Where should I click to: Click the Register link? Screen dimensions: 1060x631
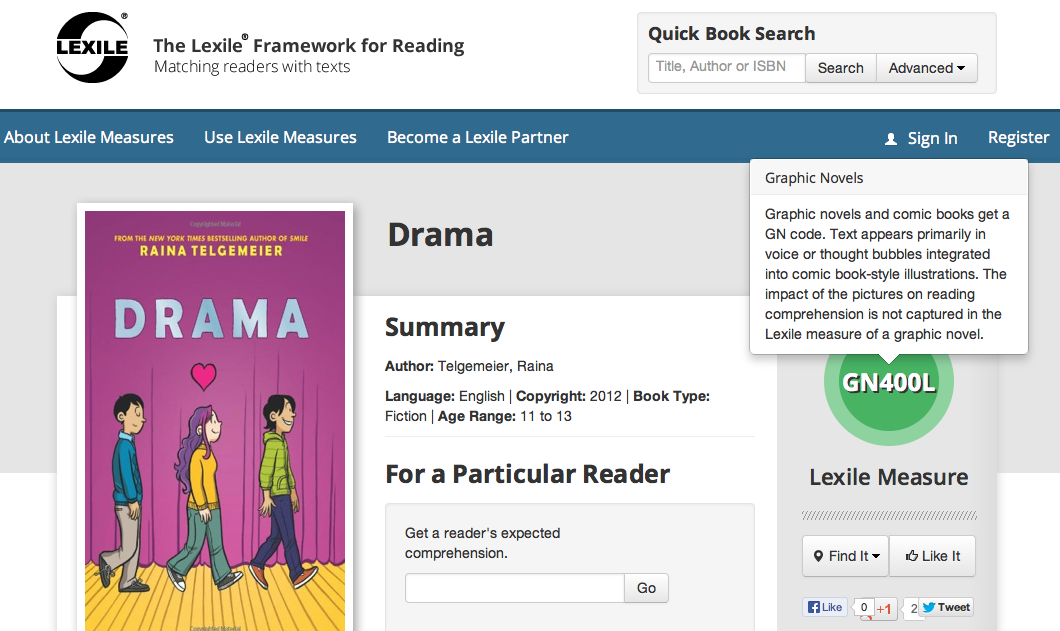1018,137
